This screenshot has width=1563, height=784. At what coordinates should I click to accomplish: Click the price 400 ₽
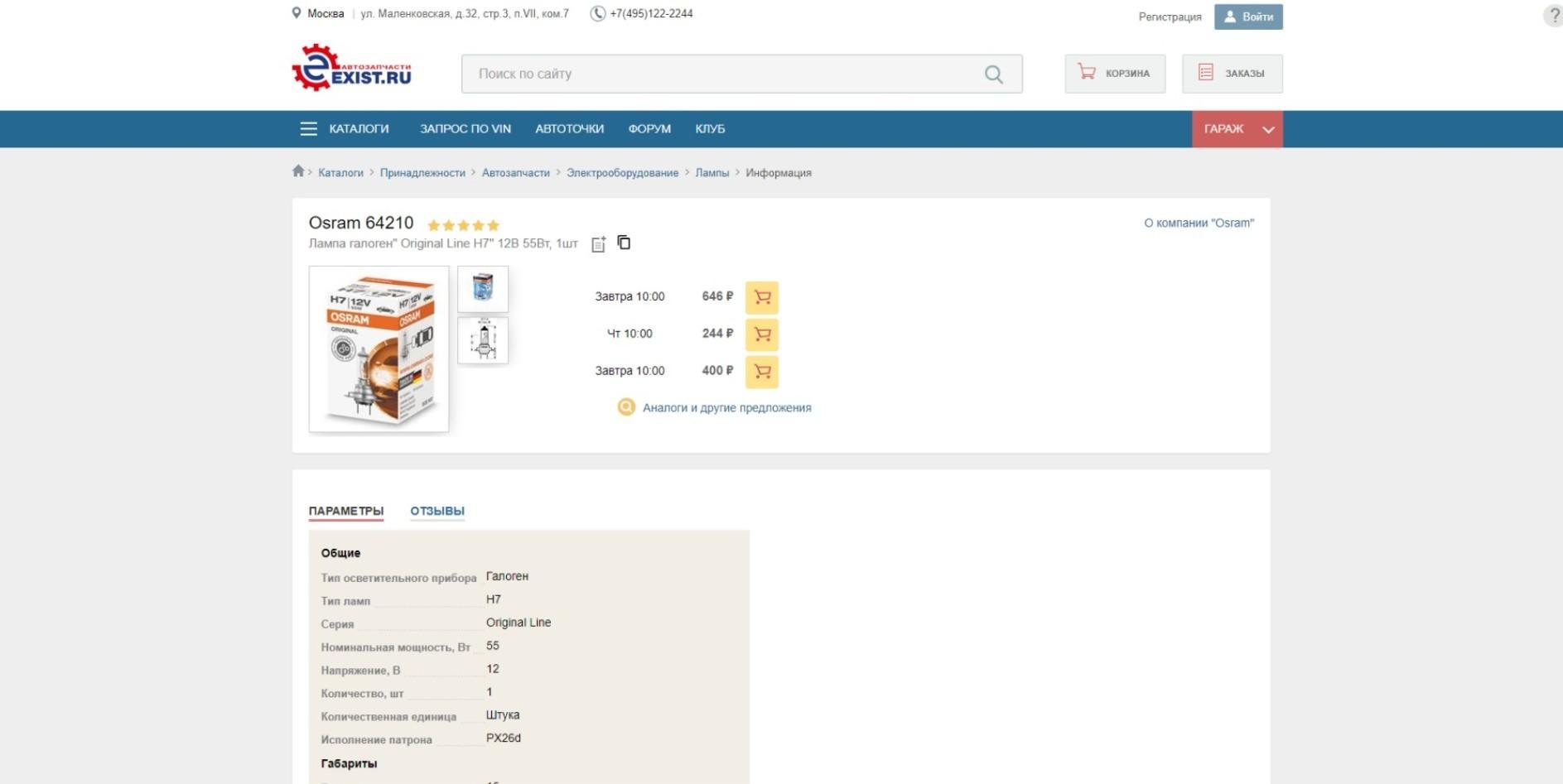click(x=717, y=371)
